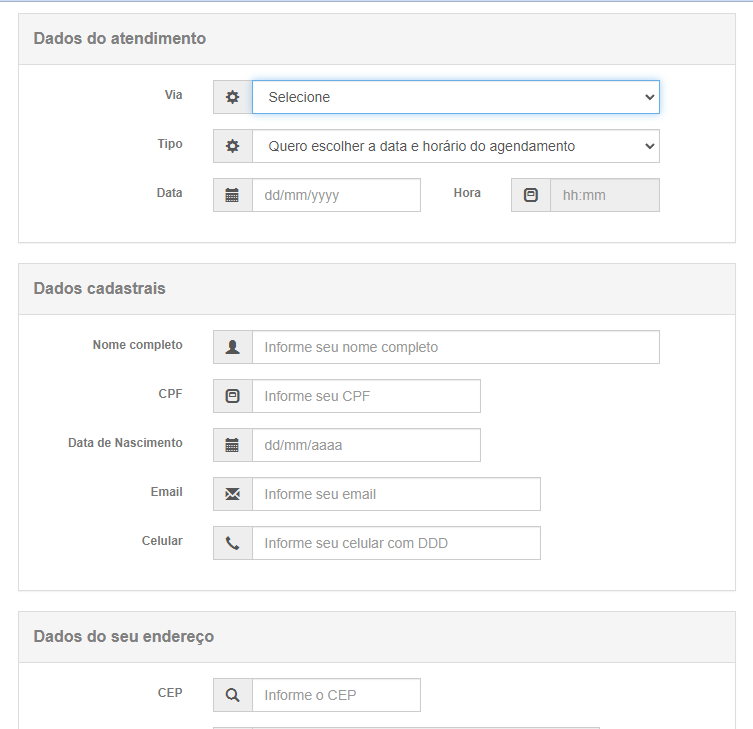Viewport: 753px width, 729px height.
Task: Click the phone icon beside Celular
Action: click(x=233, y=543)
